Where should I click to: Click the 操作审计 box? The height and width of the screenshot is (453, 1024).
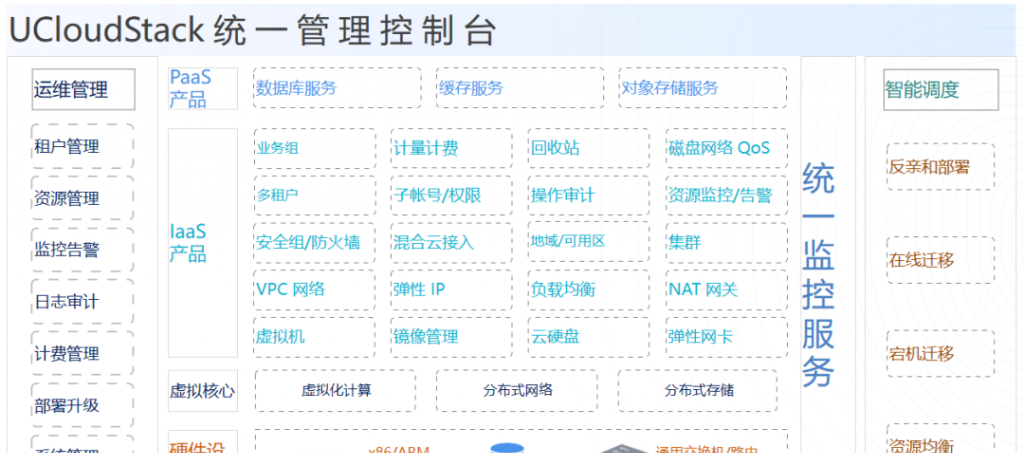pos(589,195)
